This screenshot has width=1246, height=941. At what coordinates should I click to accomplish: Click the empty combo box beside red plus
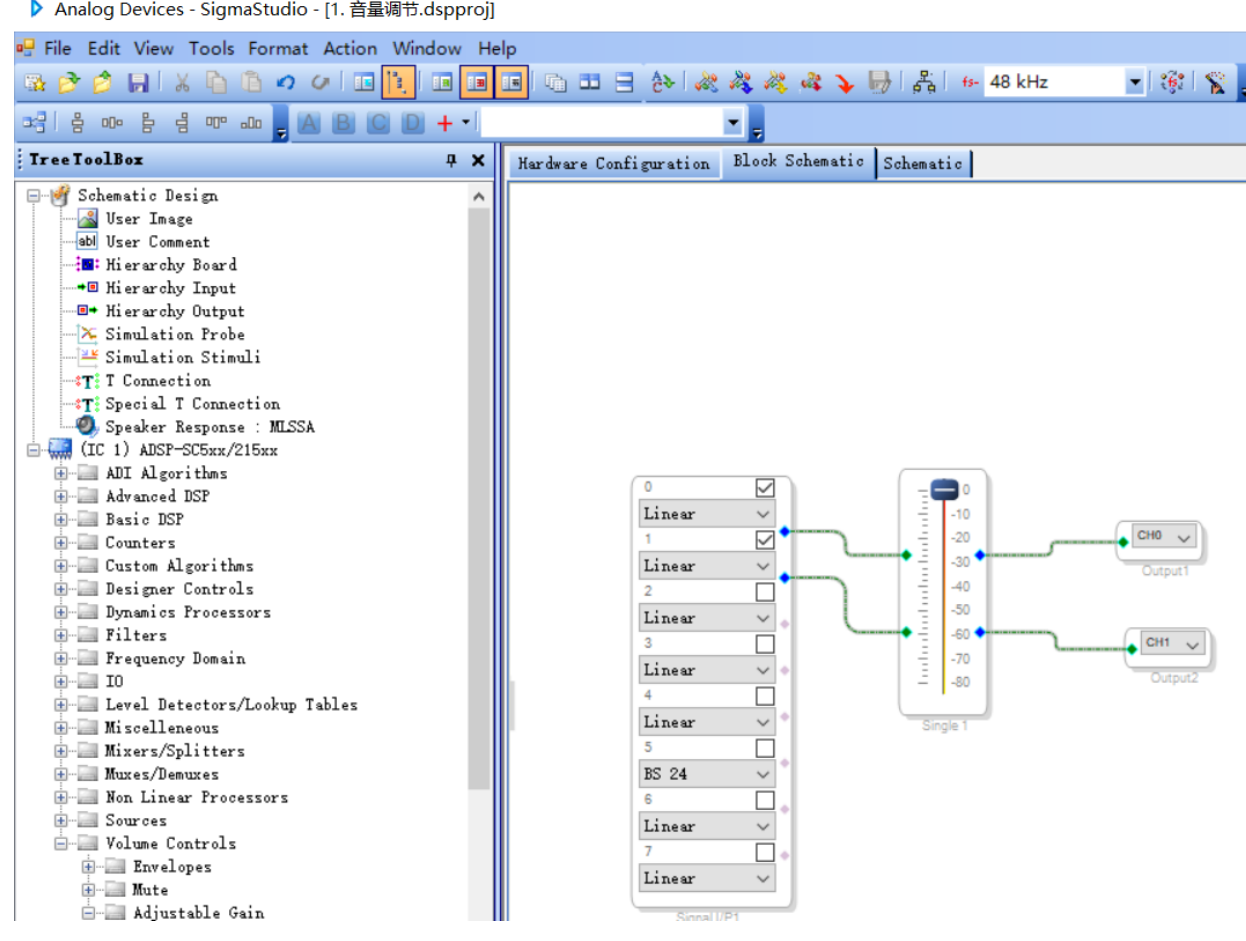tap(613, 123)
